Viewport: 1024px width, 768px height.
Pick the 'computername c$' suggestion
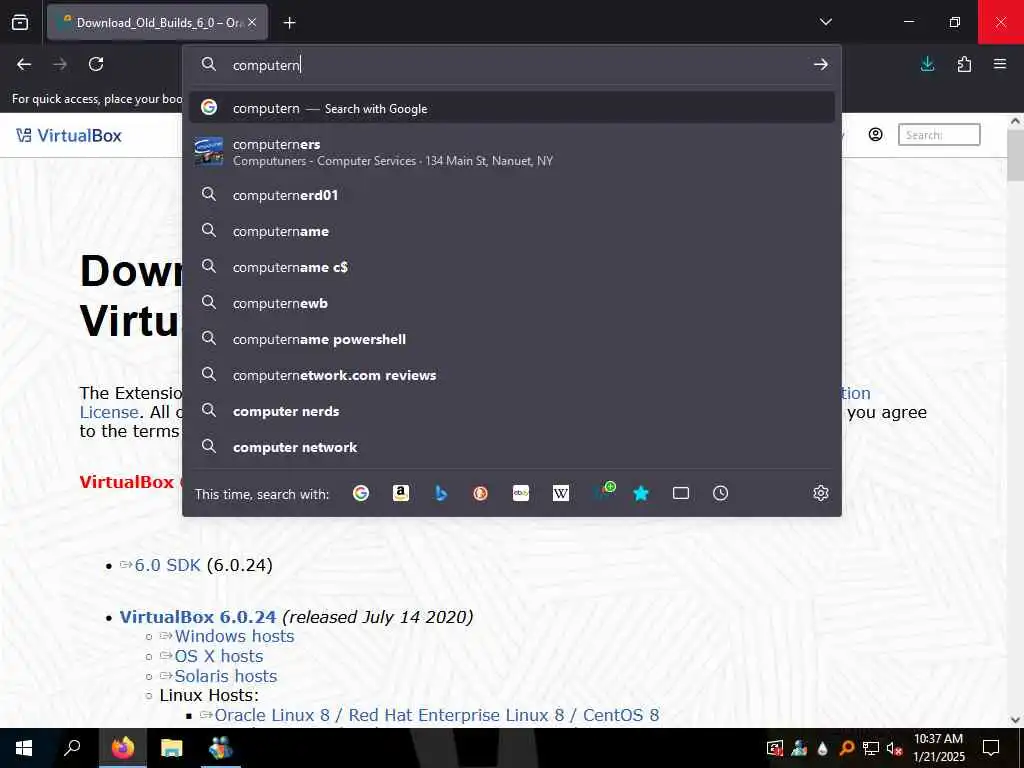point(511,266)
